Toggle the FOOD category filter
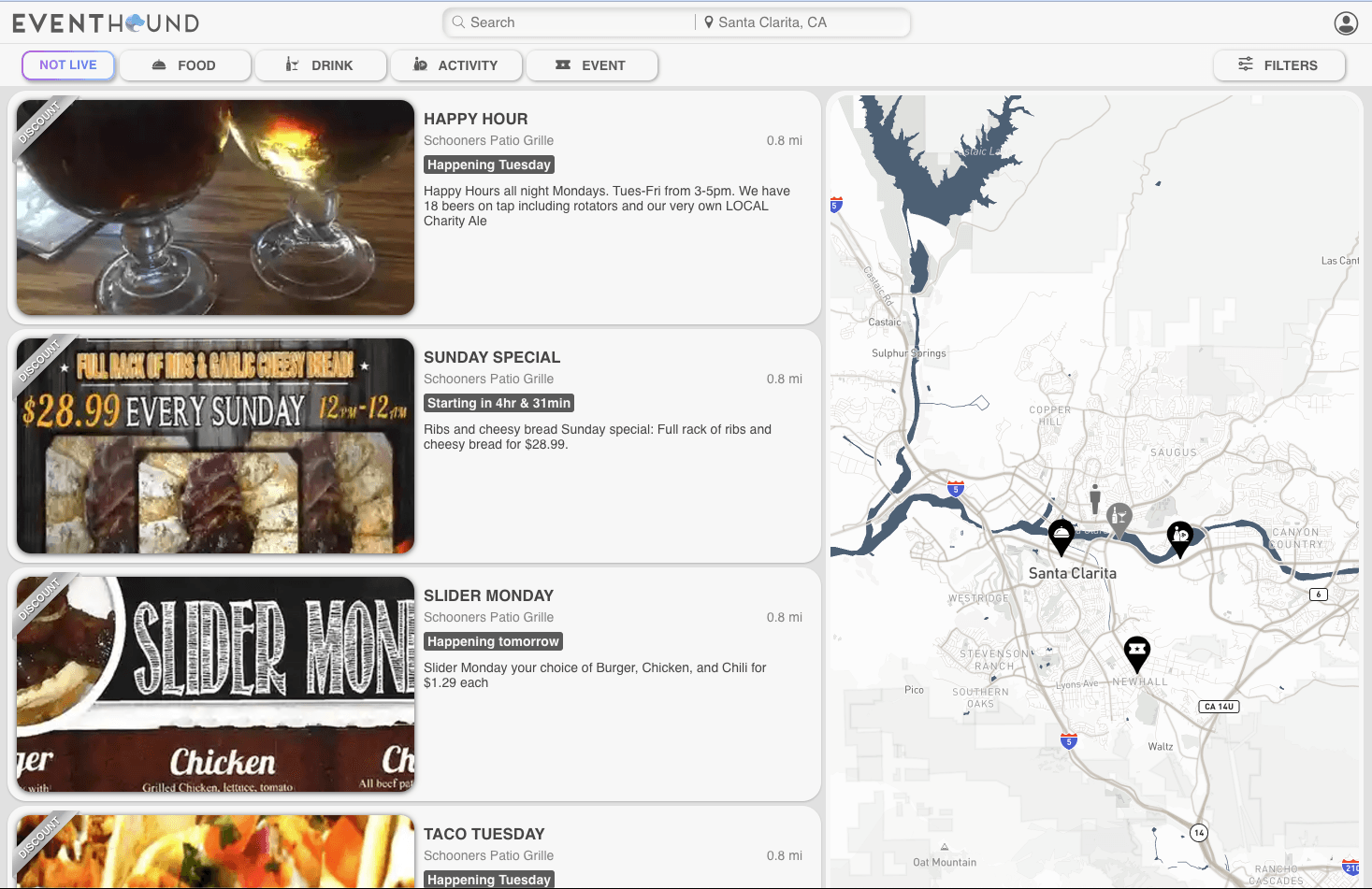The image size is (1372, 889). point(184,65)
